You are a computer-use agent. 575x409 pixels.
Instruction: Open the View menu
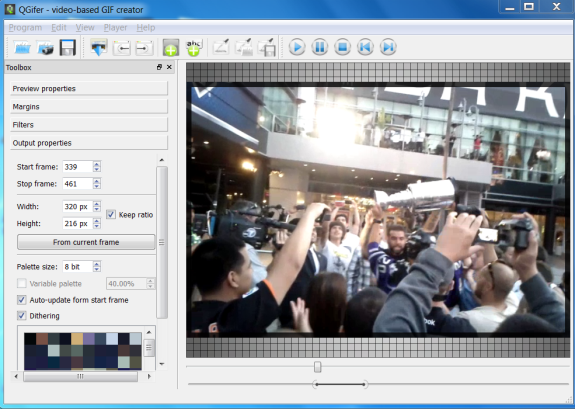pos(85,28)
